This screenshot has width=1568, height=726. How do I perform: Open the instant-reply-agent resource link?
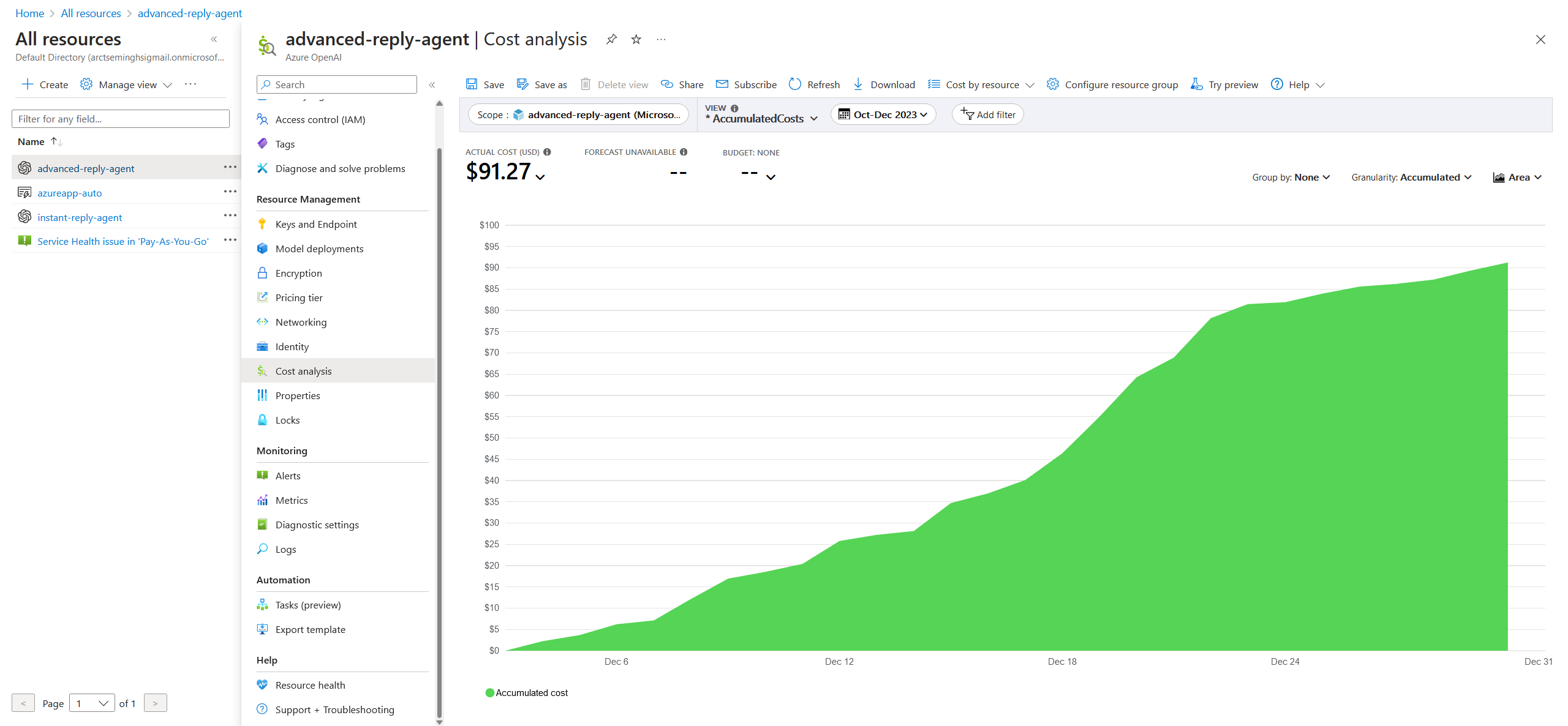pos(80,217)
